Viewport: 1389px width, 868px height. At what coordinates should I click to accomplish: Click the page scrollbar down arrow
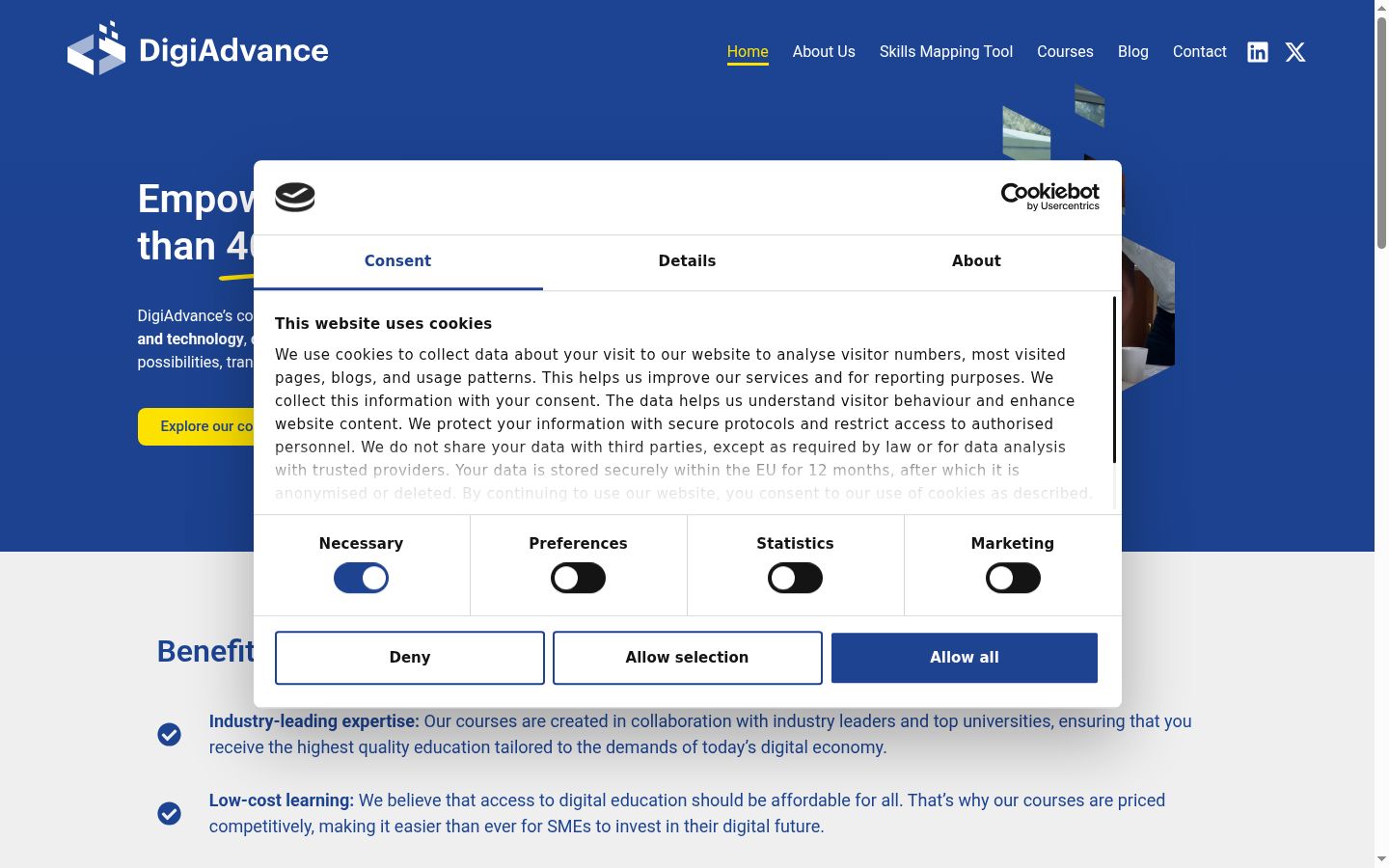click(1381, 859)
